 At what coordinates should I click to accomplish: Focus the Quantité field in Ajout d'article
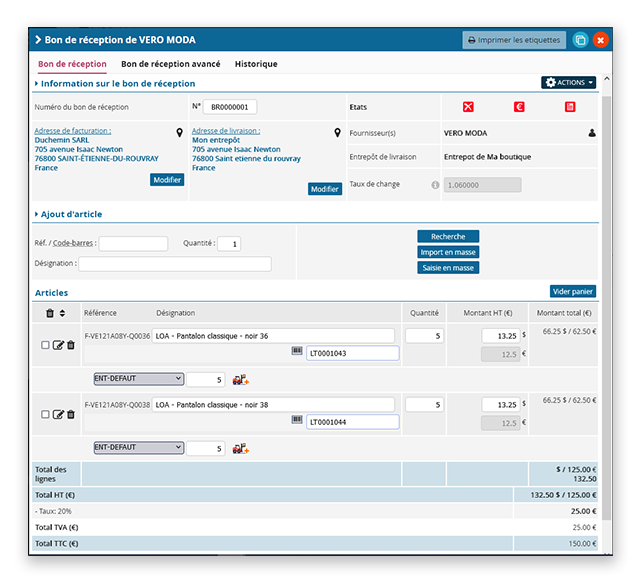pyautogui.click(x=229, y=244)
